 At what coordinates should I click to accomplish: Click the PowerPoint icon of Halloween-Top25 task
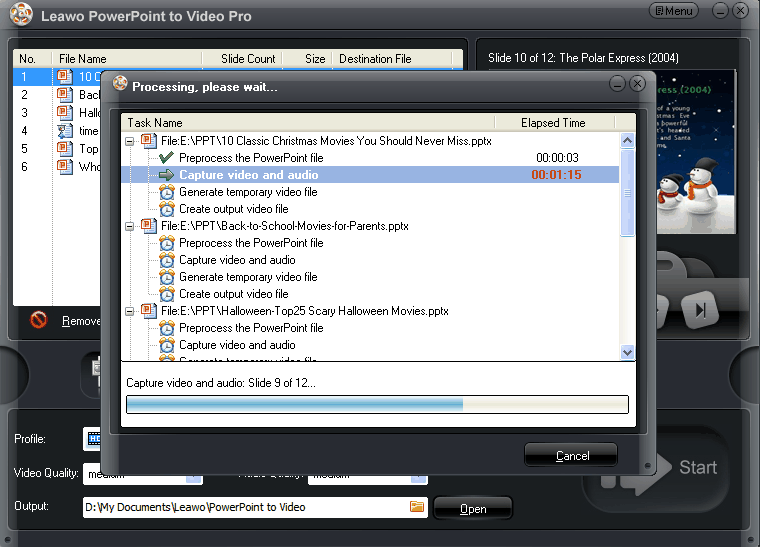coord(148,311)
